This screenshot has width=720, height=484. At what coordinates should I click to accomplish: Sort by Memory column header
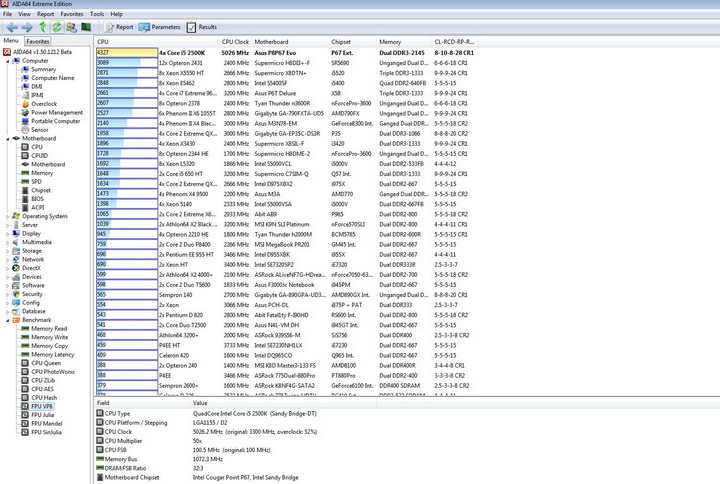pos(404,42)
